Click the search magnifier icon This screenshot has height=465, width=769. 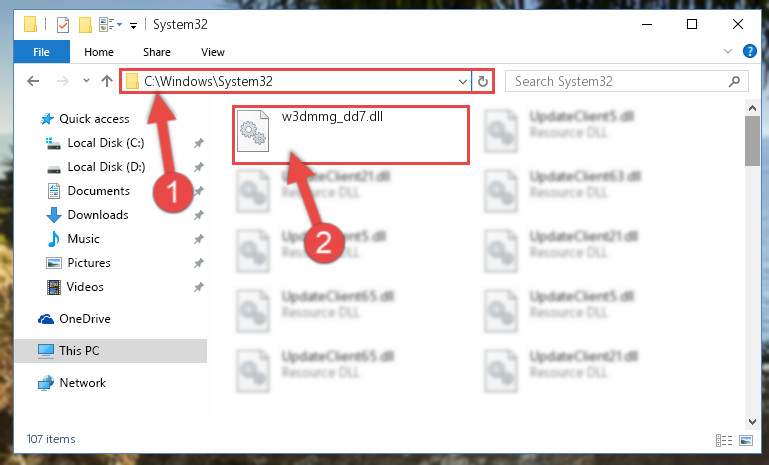click(734, 81)
